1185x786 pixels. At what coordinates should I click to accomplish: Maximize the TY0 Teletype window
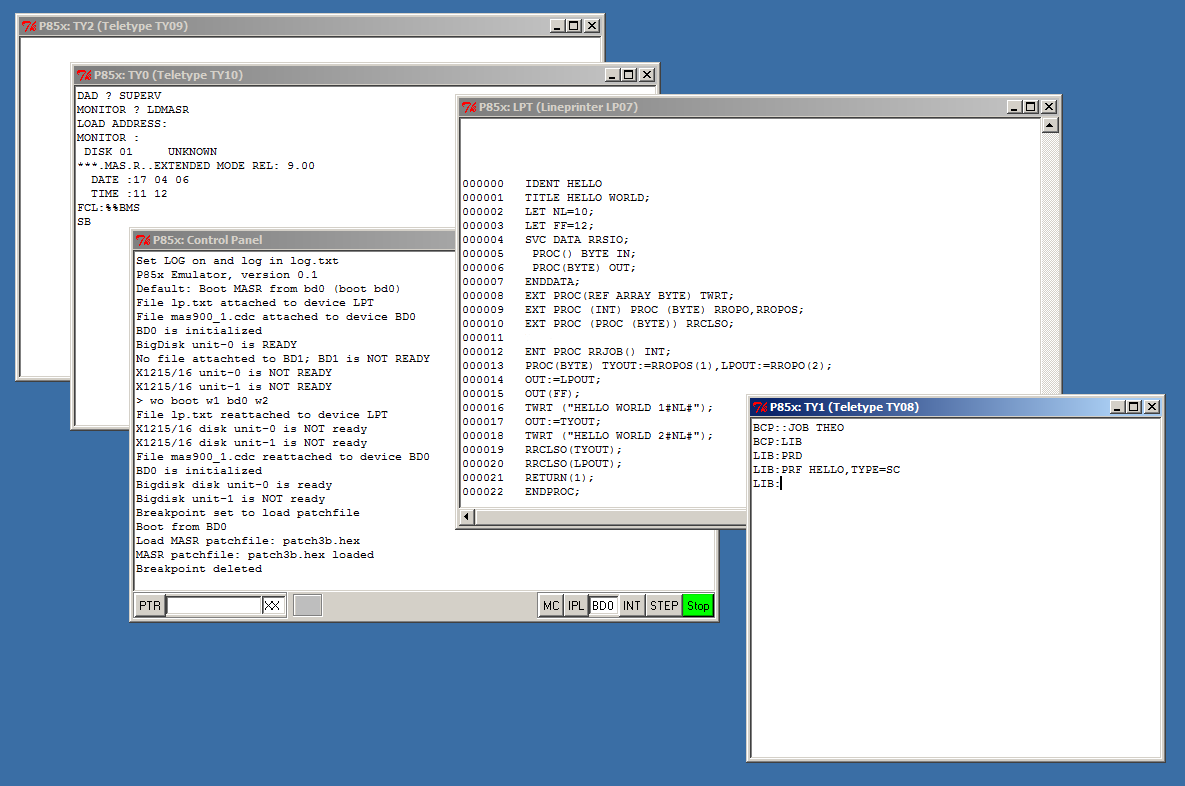tap(628, 75)
